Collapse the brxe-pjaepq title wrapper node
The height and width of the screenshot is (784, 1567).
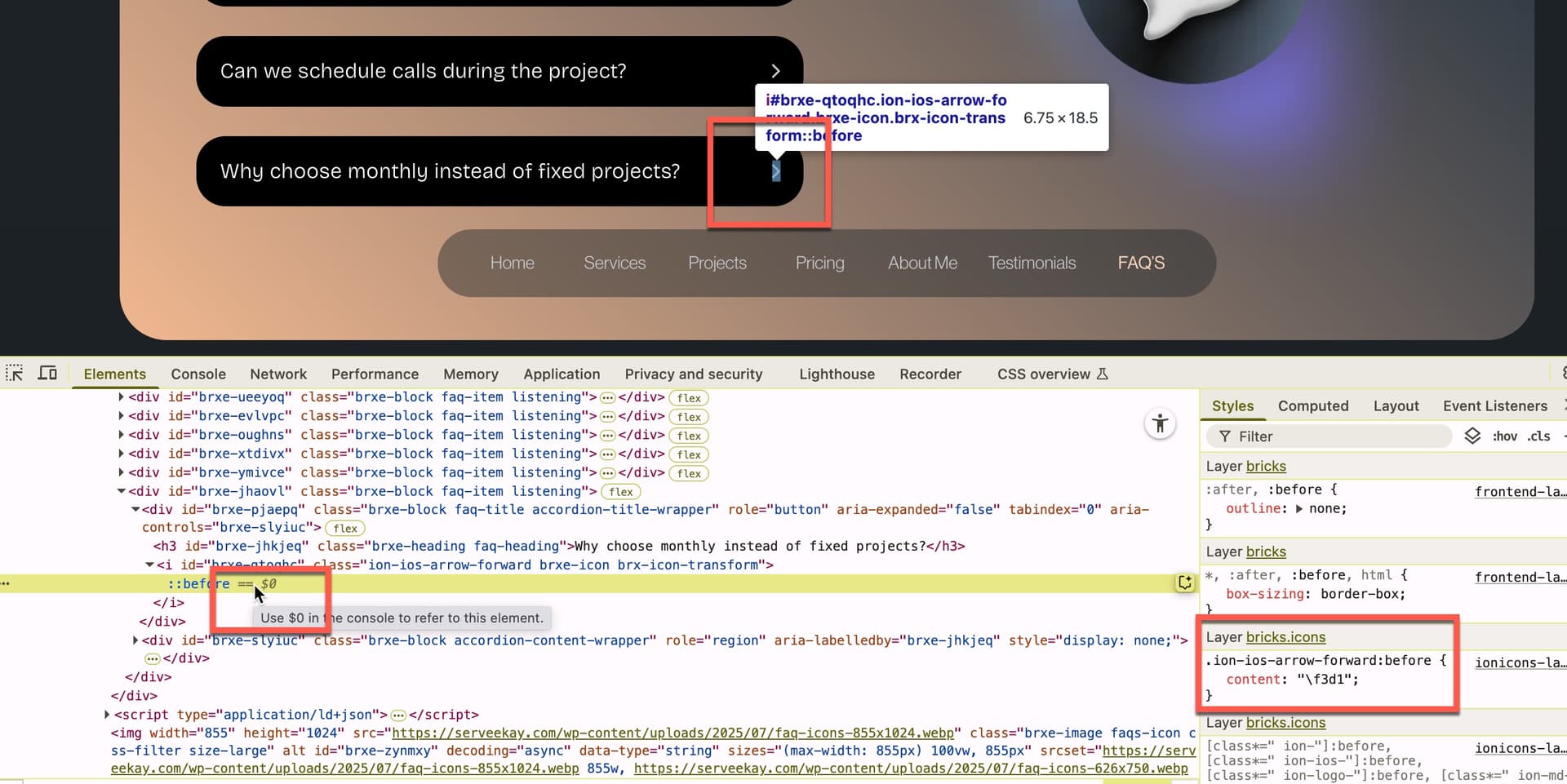click(x=135, y=509)
